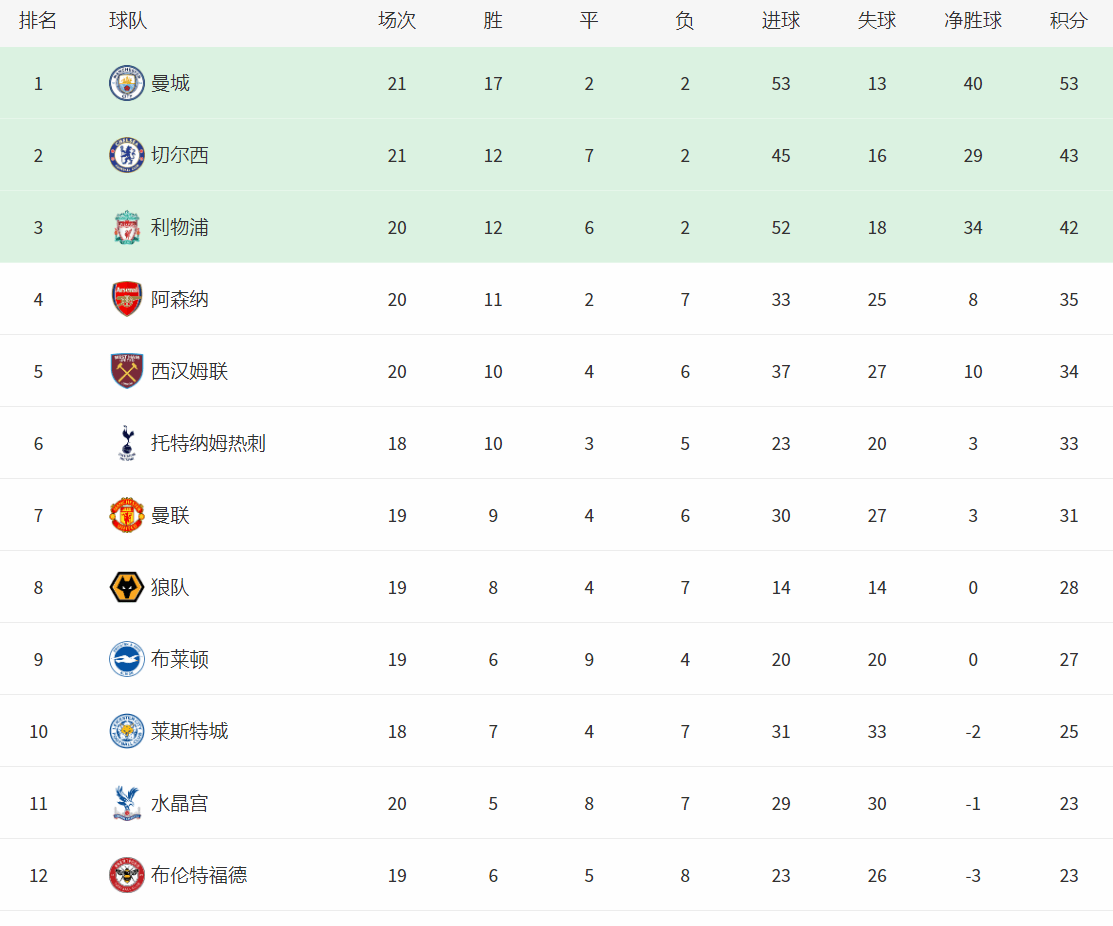Click the Tottenham Hotspur cockerel logo

[x=127, y=443]
